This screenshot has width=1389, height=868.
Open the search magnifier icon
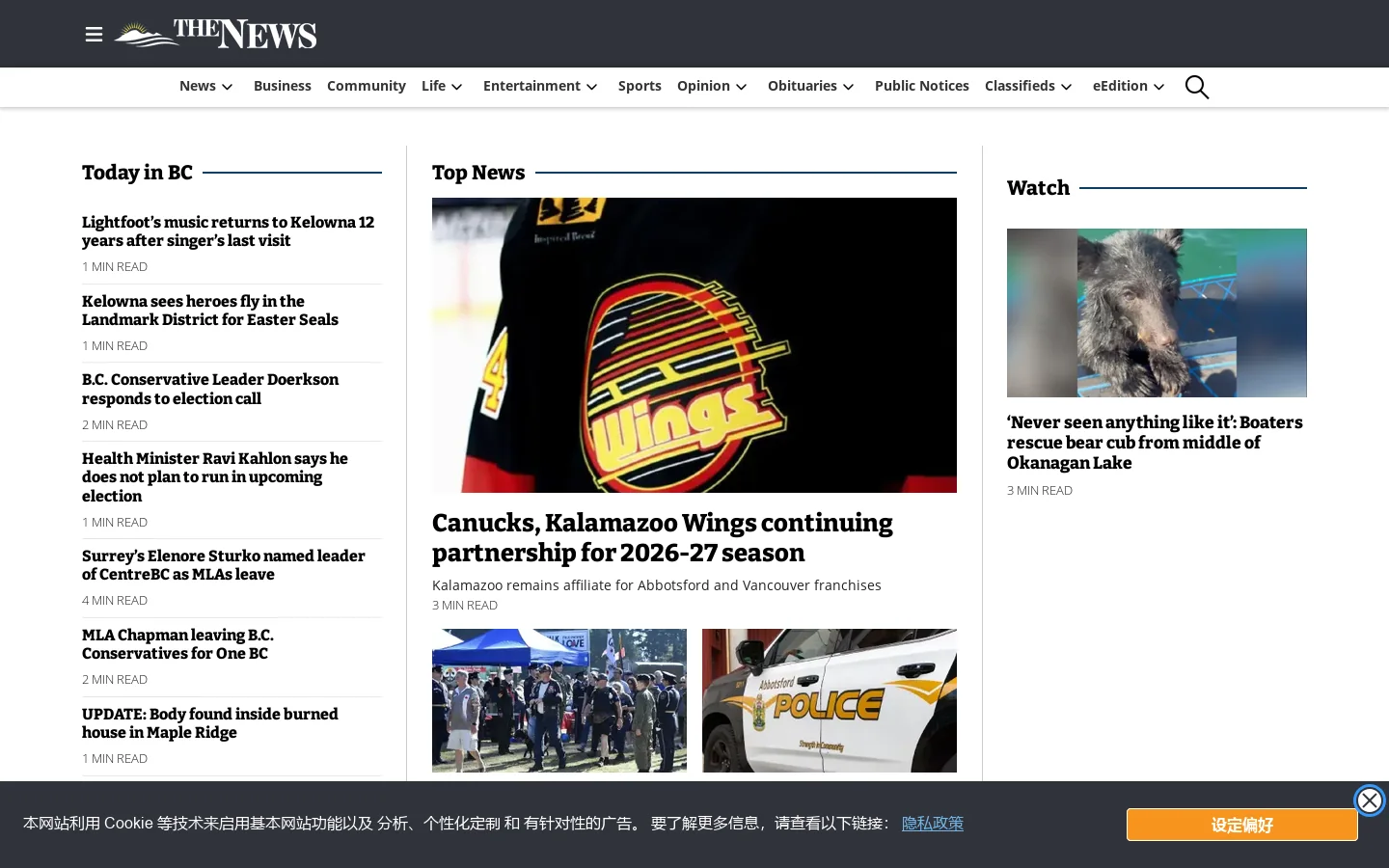click(x=1197, y=87)
